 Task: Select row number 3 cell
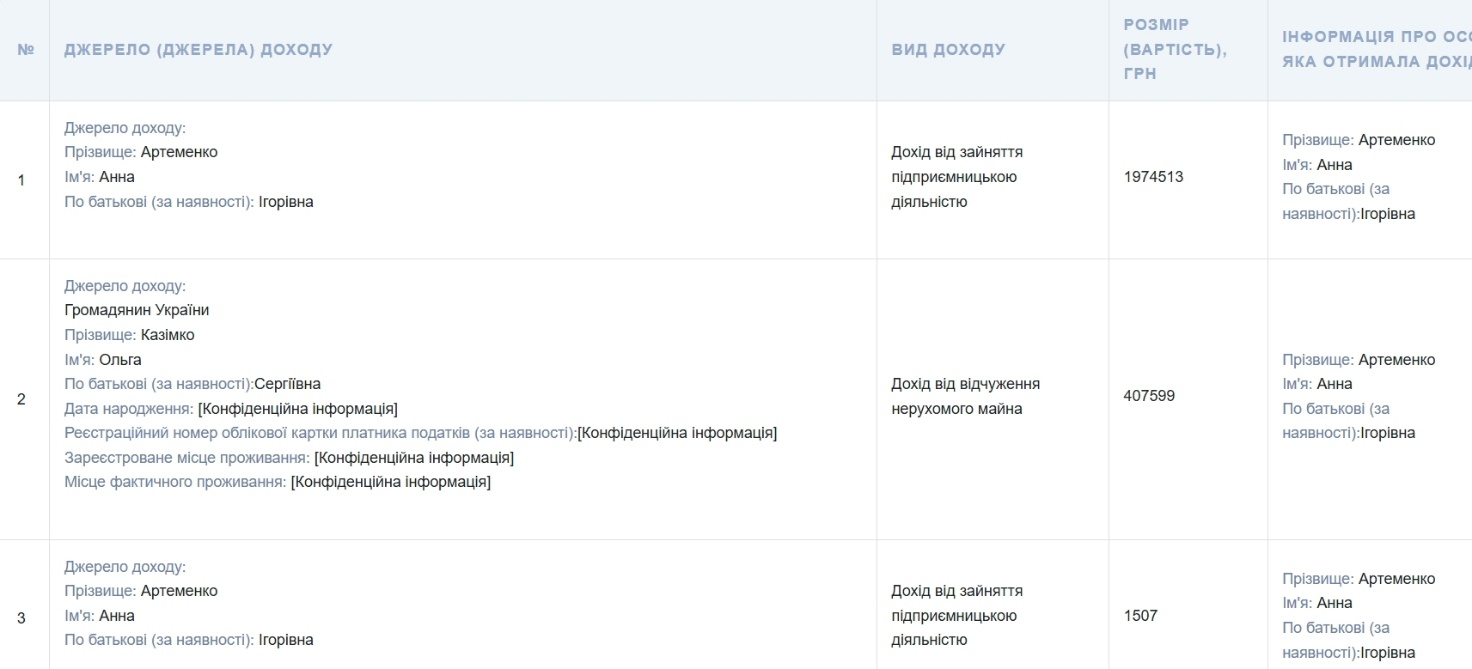pyautogui.click(x=22, y=618)
